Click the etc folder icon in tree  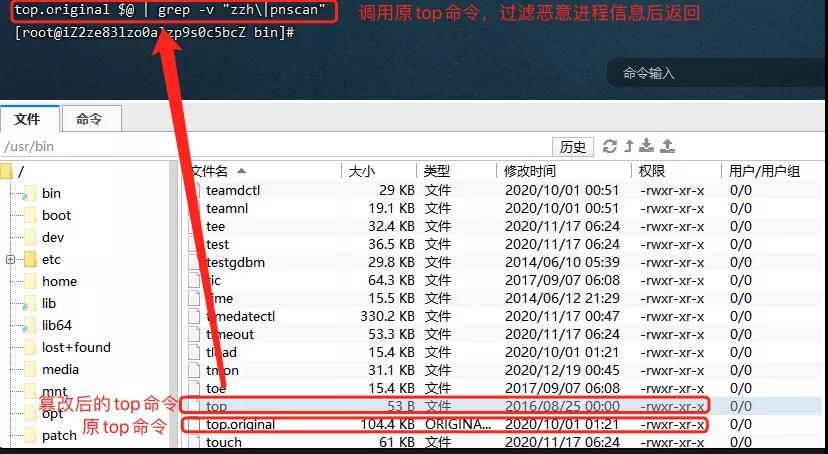click(x=28, y=260)
